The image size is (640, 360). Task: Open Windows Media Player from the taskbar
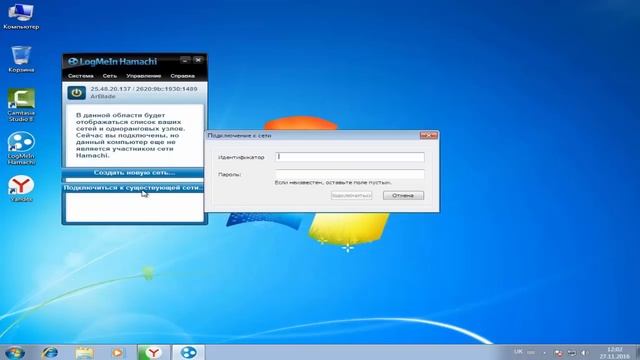pyautogui.click(x=118, y=353)
